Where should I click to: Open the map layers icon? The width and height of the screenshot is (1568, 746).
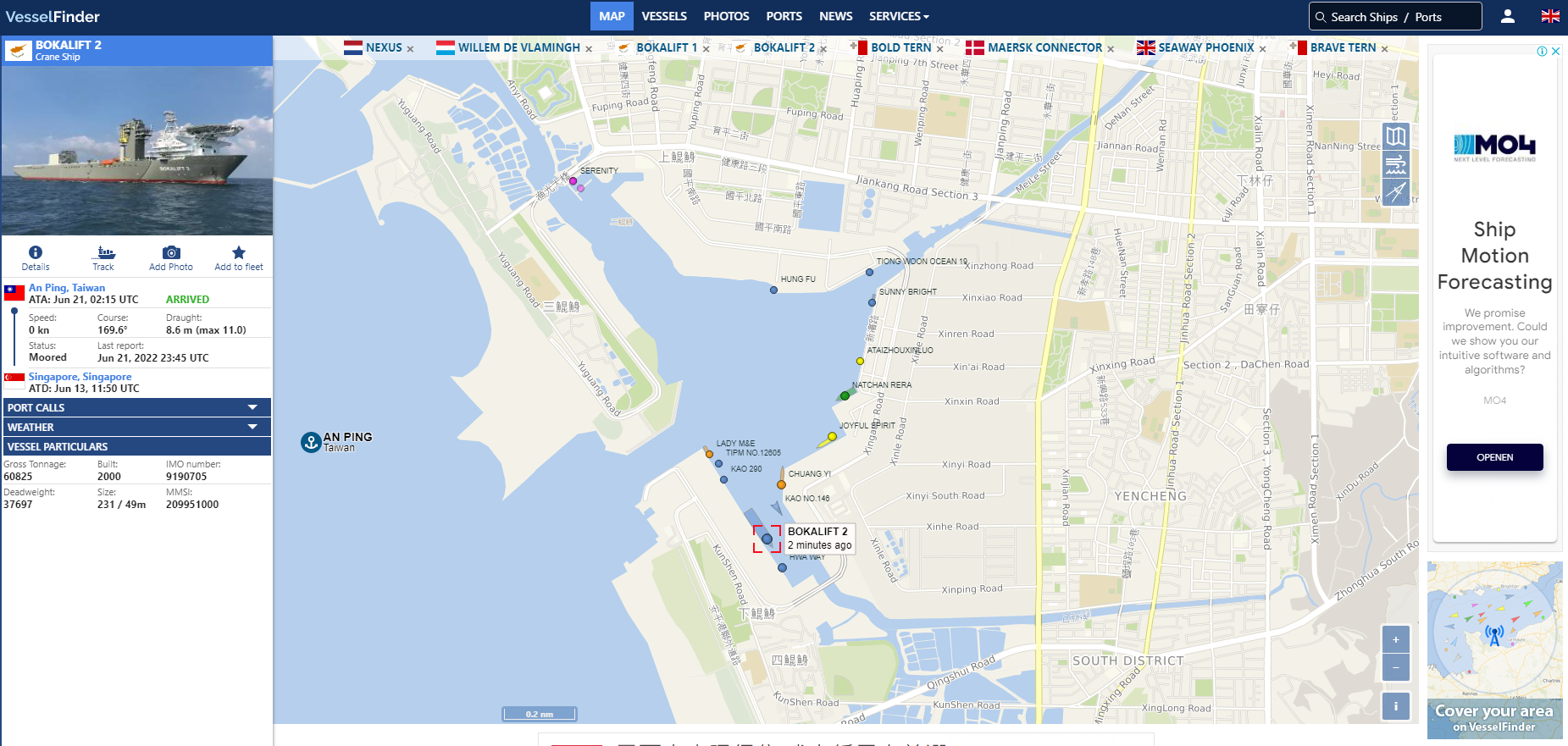[x=1396, y=136]
